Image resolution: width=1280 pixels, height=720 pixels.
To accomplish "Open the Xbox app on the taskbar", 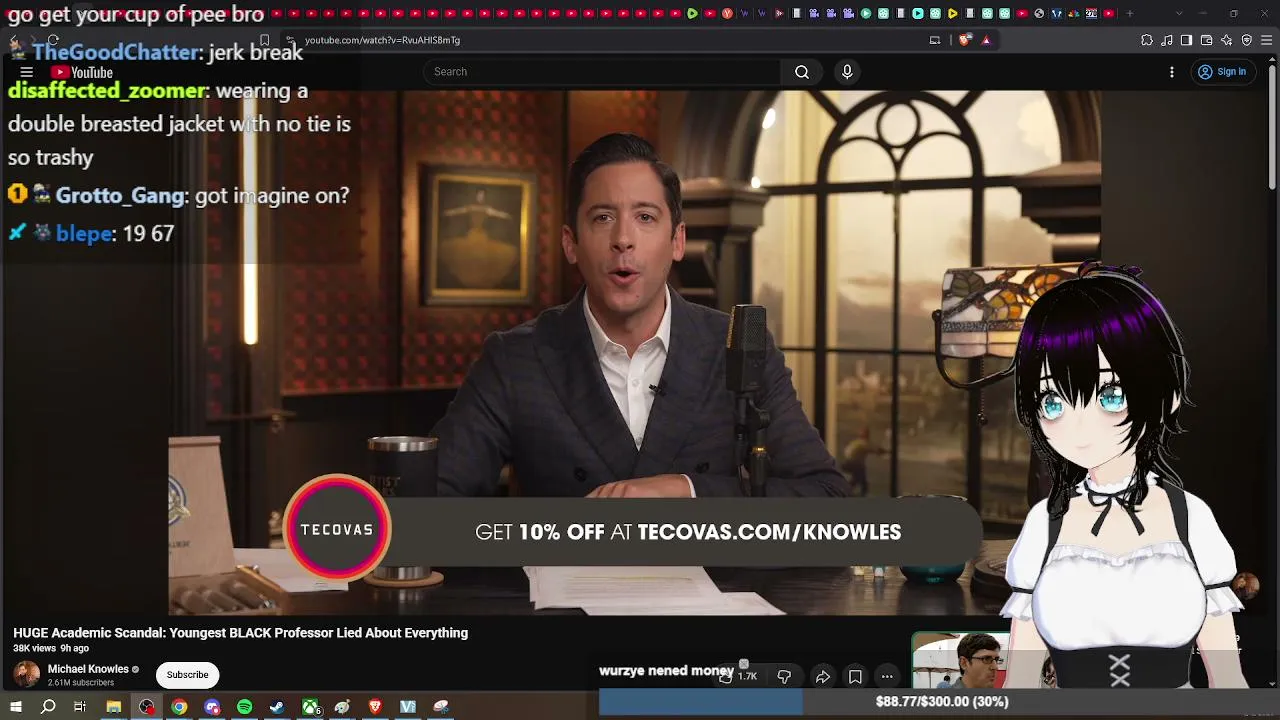I will (311, 707).
